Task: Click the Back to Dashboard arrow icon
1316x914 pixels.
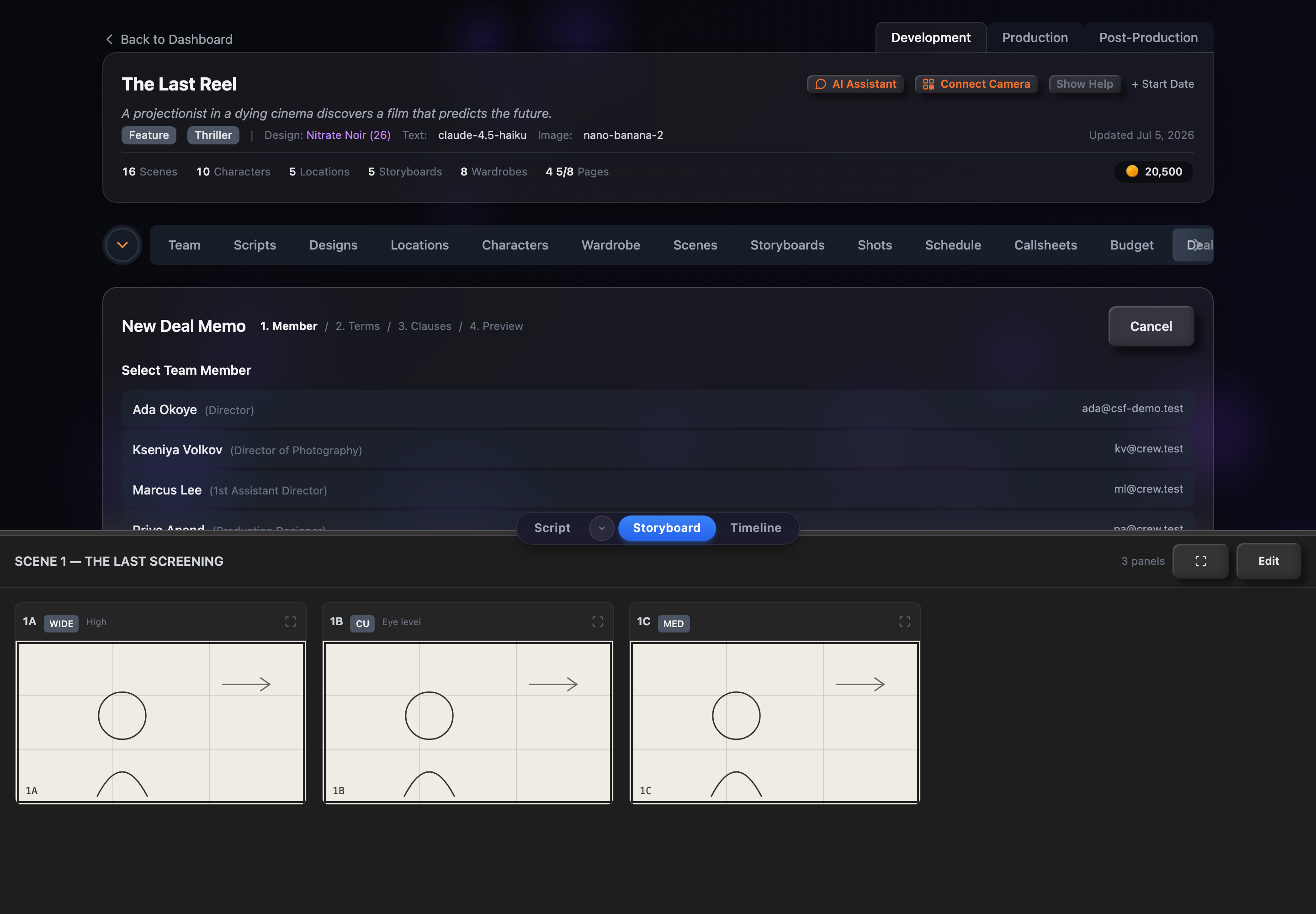Action: tap(109, 39)
